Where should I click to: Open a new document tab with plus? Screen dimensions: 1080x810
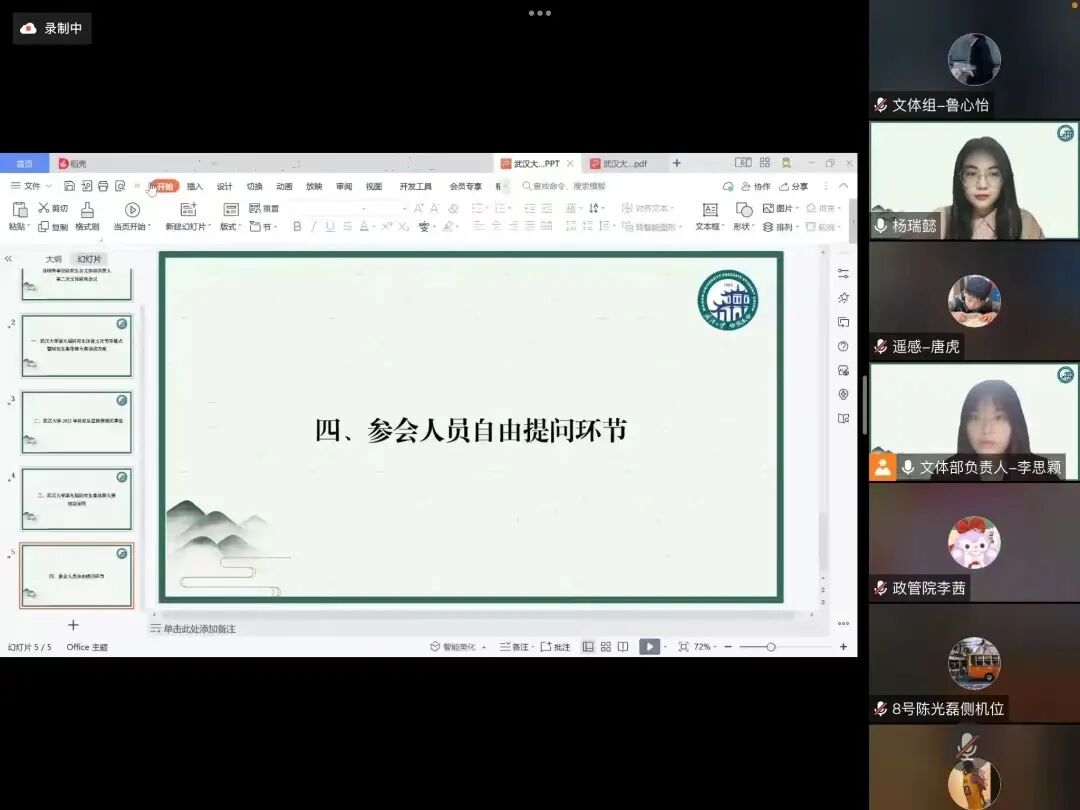pyautogui.click(x=676, y=163)
